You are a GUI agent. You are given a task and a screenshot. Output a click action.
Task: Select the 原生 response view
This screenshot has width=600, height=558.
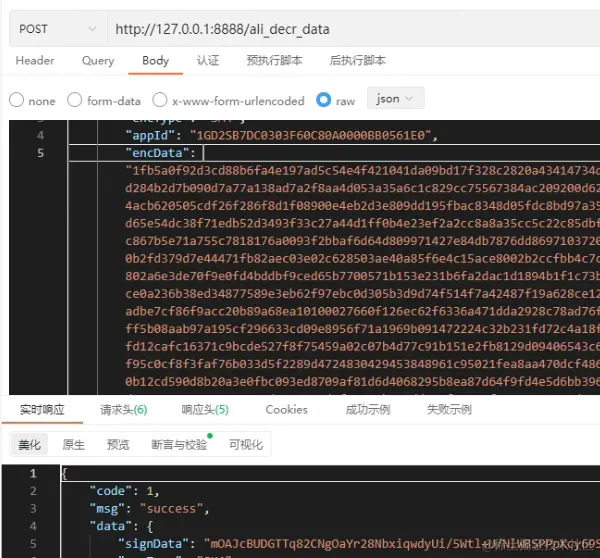pos(73,445)
